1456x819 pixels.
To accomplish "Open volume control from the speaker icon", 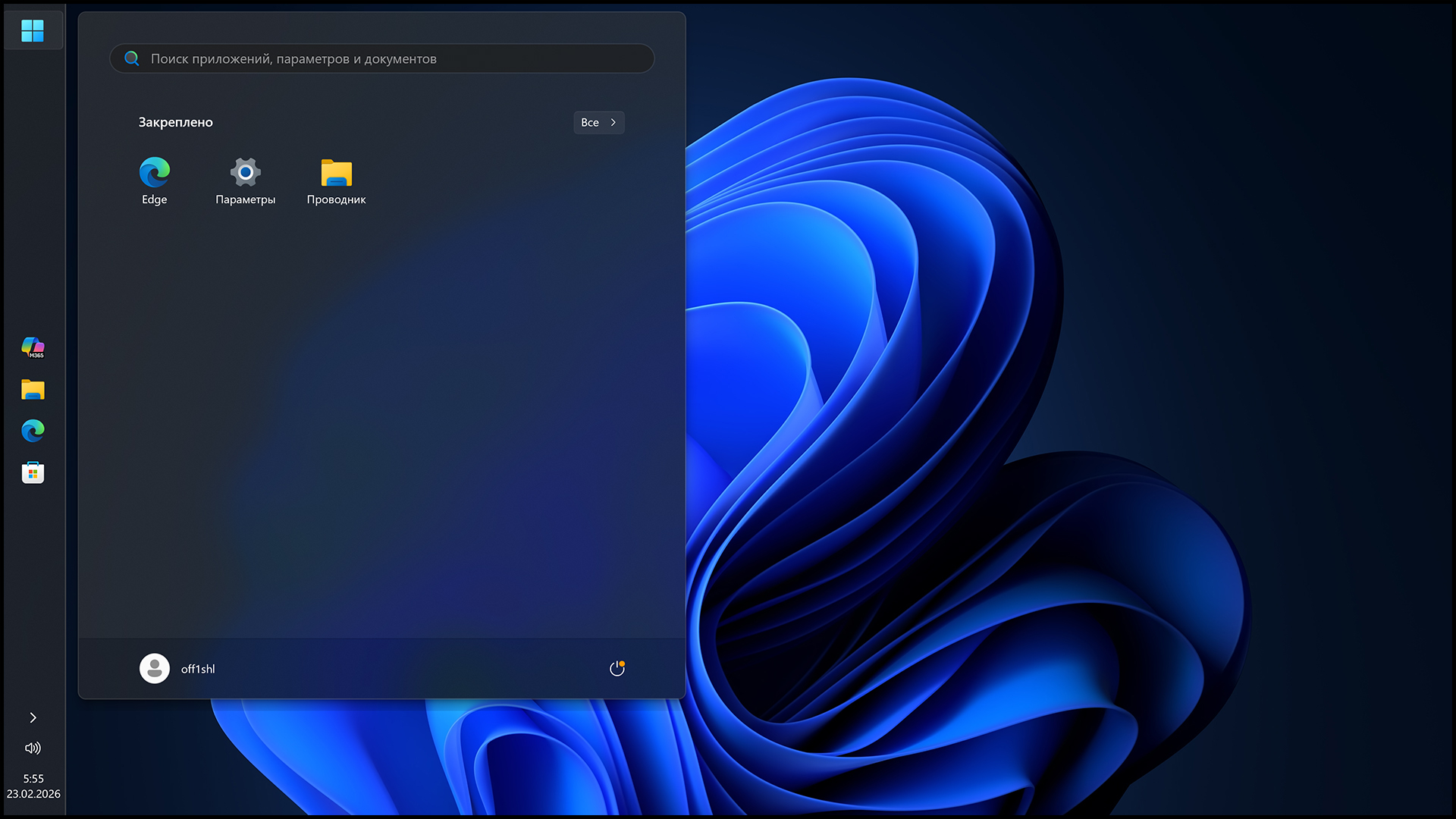I will (x=33, y=748).
